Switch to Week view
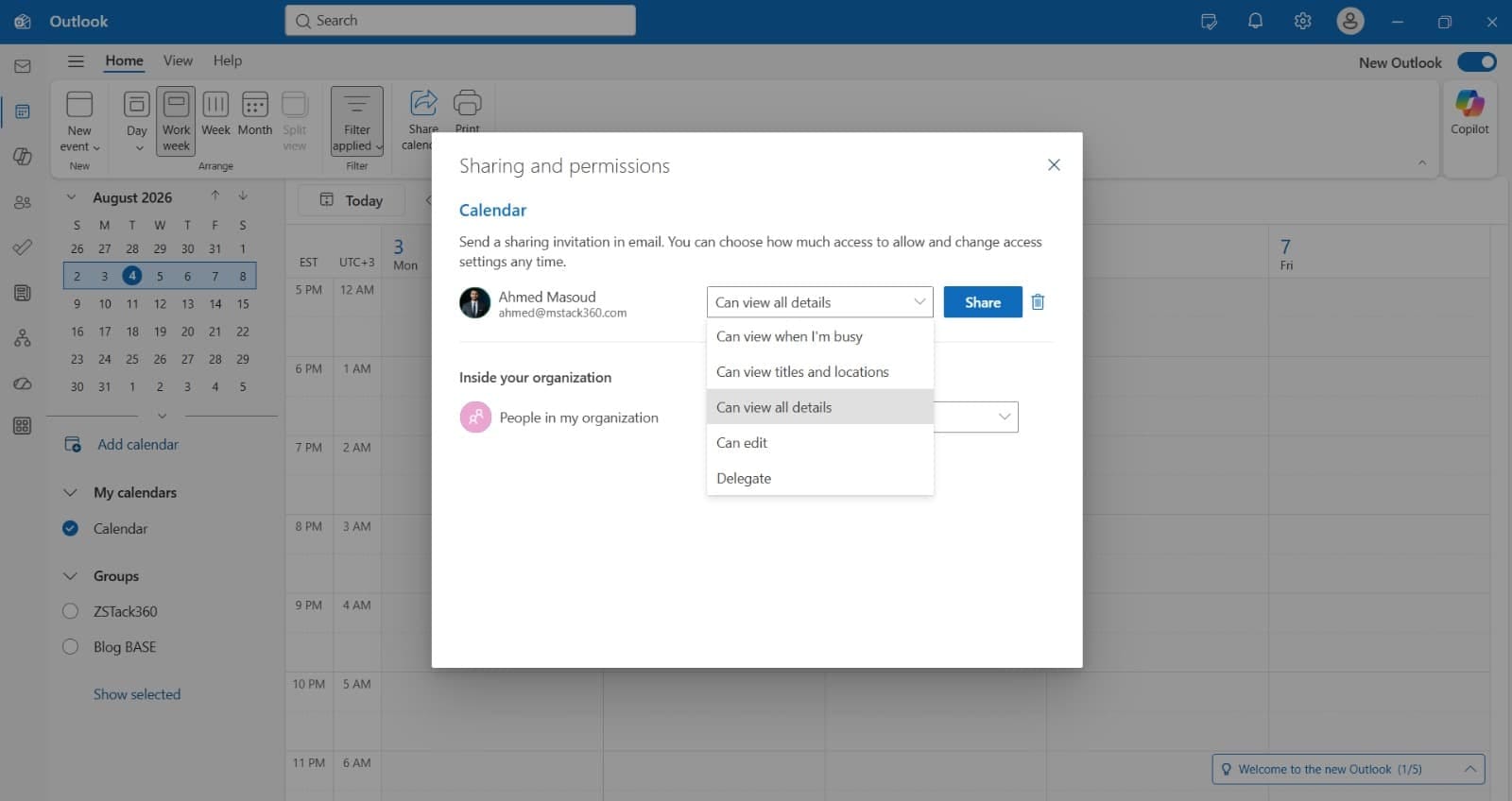The image size is (1512, 801). tap(215, 113)
